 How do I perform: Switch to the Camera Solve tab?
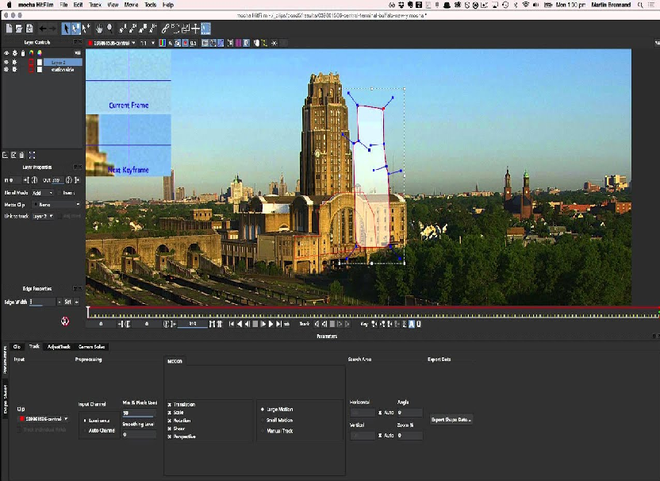(x=91, y=347)
